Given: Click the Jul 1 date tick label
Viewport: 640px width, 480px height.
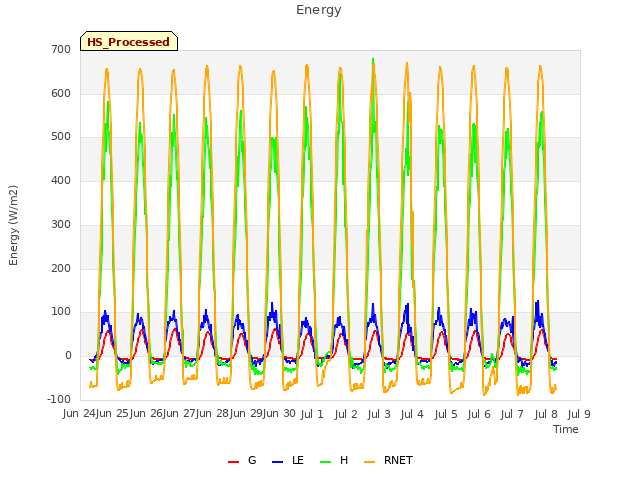Looking at the screenshot, I should (x=312, y=414).
